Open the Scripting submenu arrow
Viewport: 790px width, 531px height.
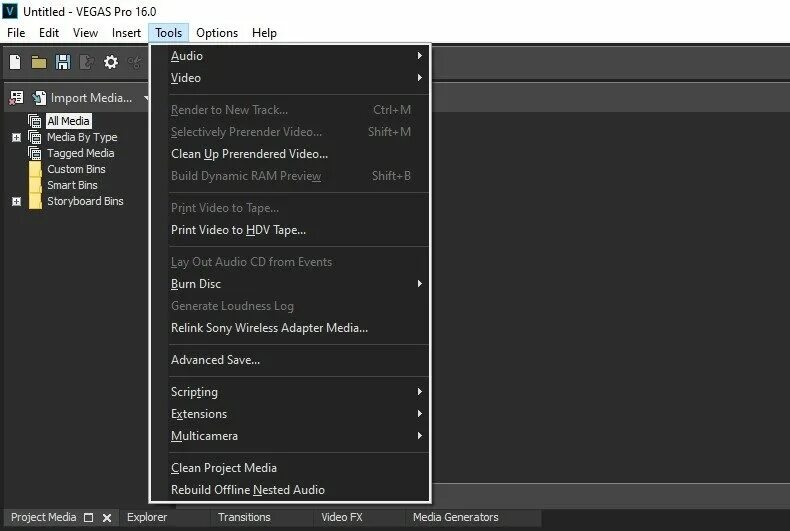pos(419,391)
